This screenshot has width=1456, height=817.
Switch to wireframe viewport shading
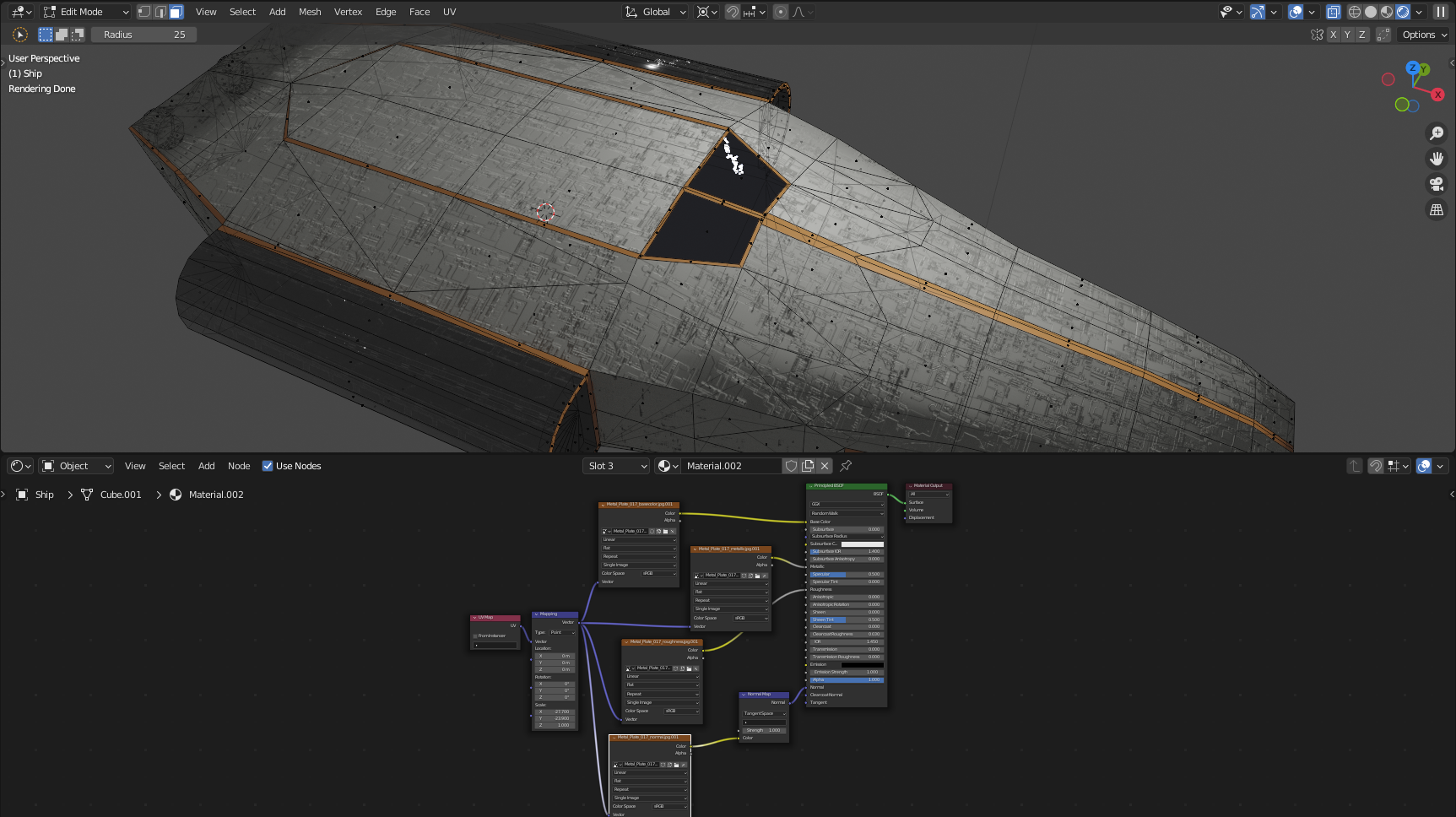(x=1355, y=12)
